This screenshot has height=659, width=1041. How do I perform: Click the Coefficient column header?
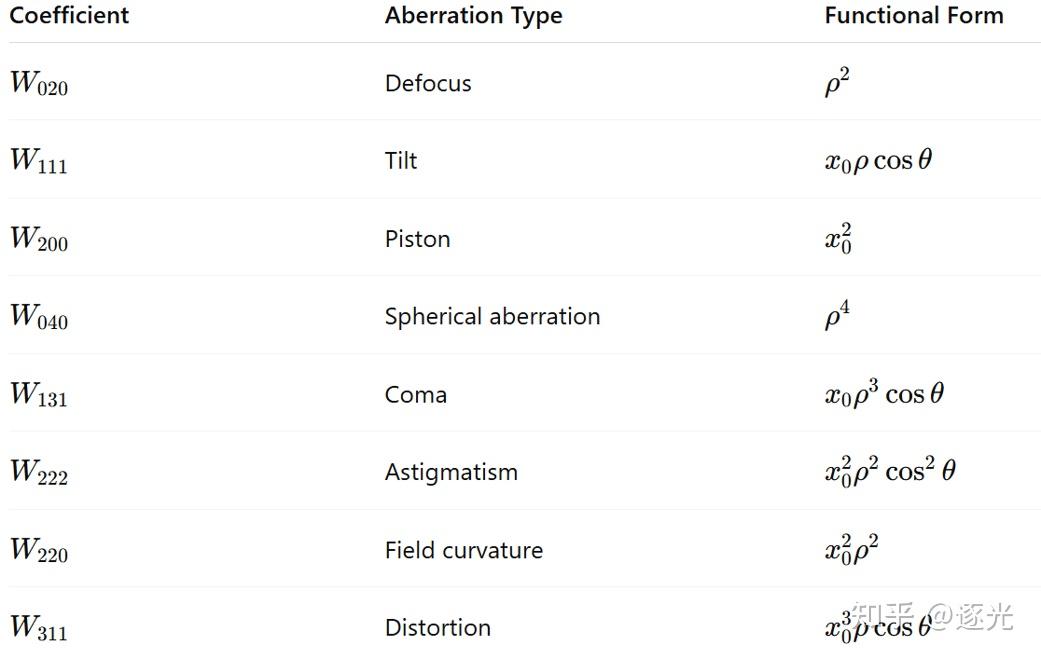tap(69, 16)
